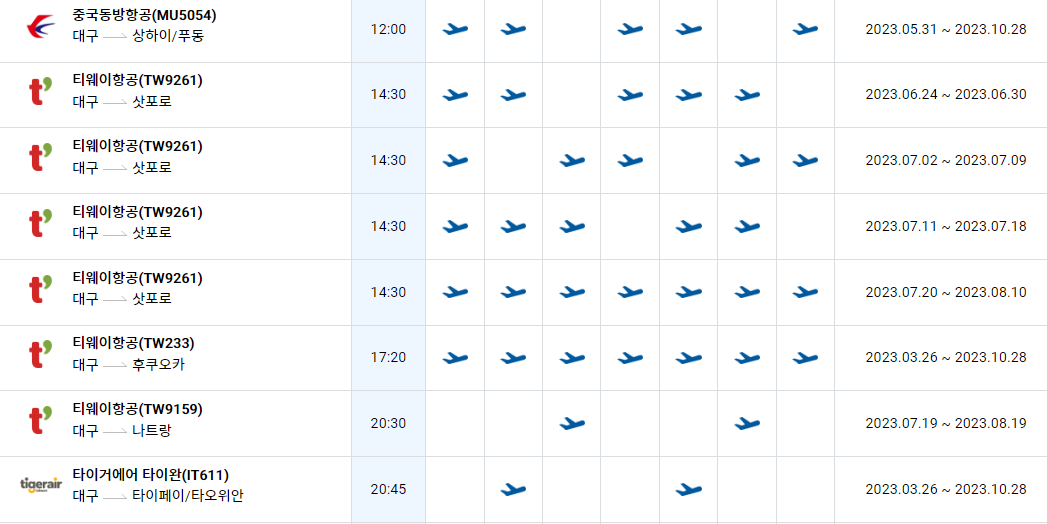Click the T'way logo in TW9159 row
The height and width of the screenshot is (524, 1047).
click(x=41, y=420)
